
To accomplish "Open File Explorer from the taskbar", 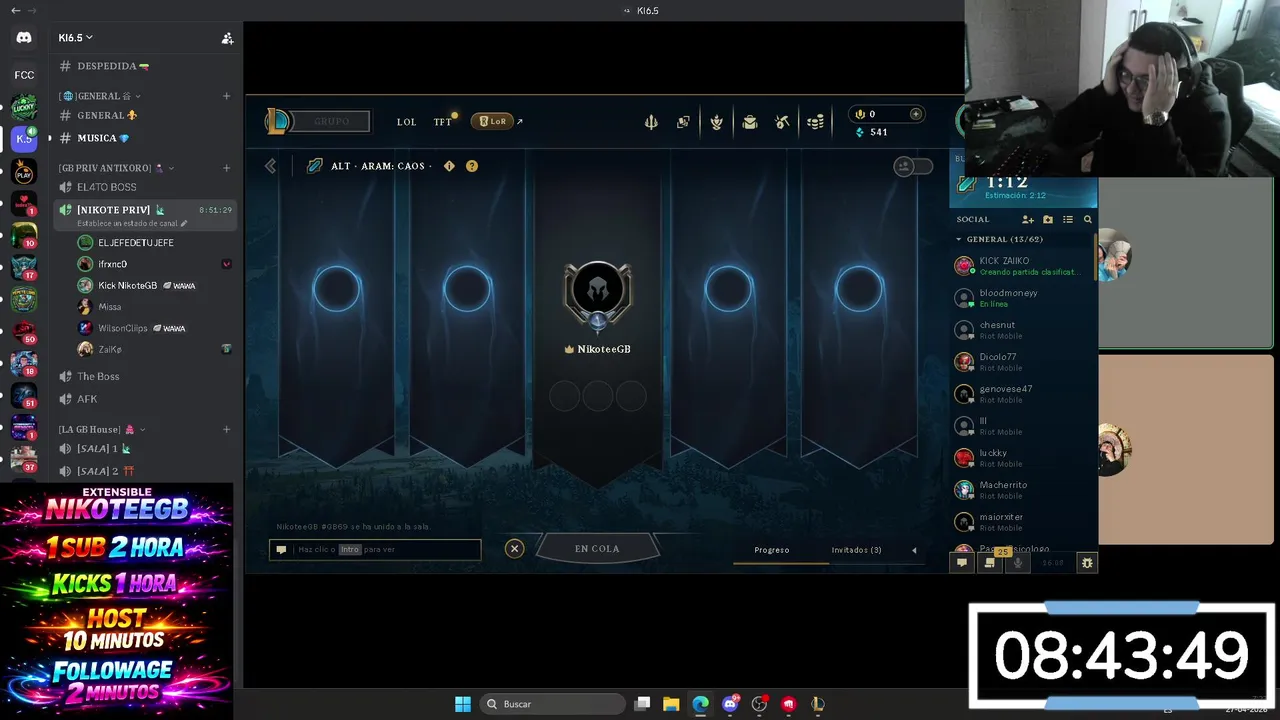I will click(671, 704).
